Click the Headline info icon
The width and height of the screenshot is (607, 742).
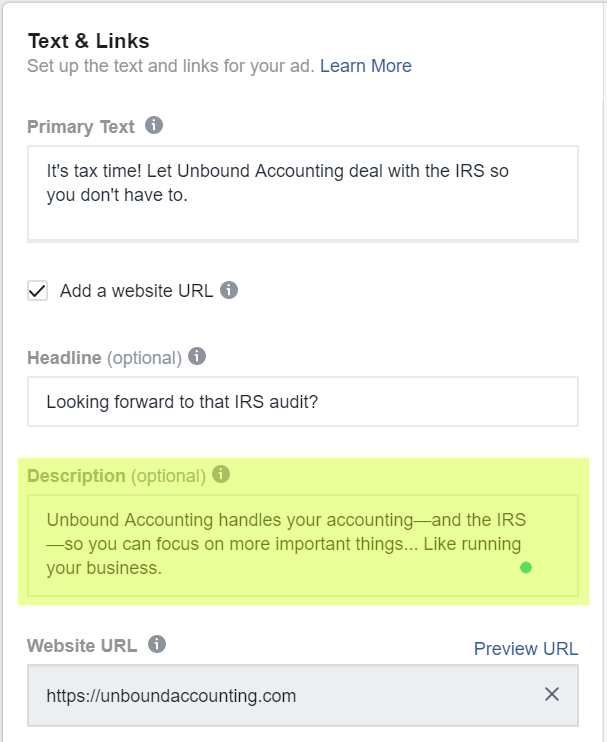click(x=197, y=356)
